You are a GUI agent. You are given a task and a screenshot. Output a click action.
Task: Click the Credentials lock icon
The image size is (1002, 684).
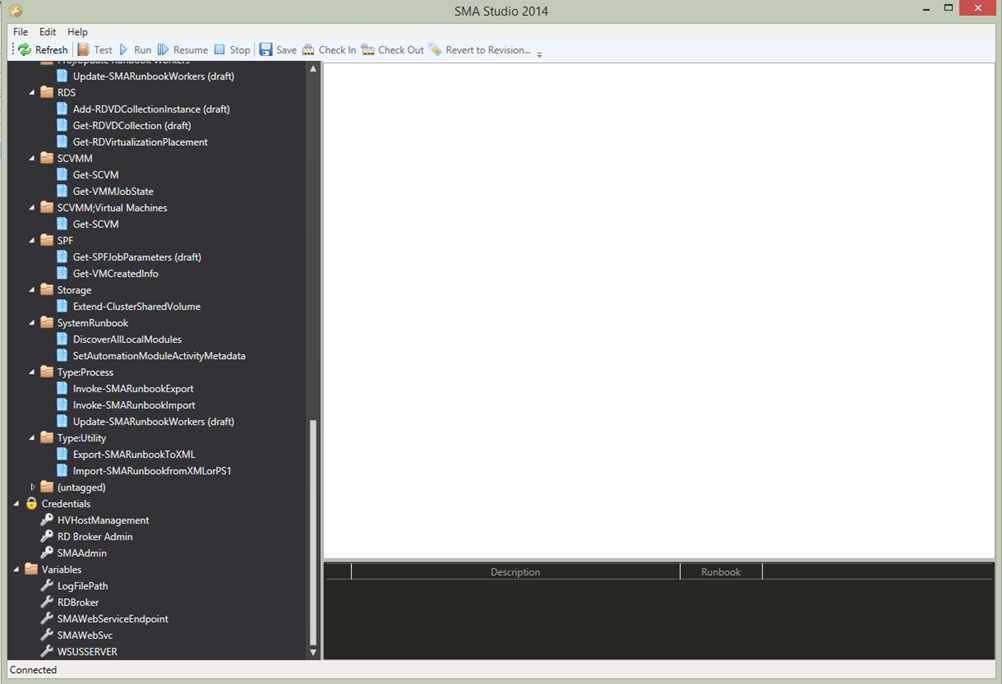pyautogui.click(x=31, y=504)
